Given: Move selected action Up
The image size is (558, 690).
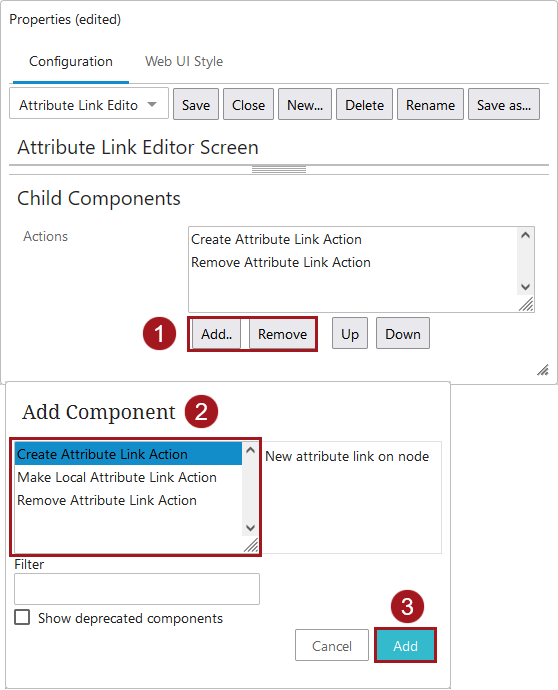Looking at the screenshot, I should click(x=350, y=334).
